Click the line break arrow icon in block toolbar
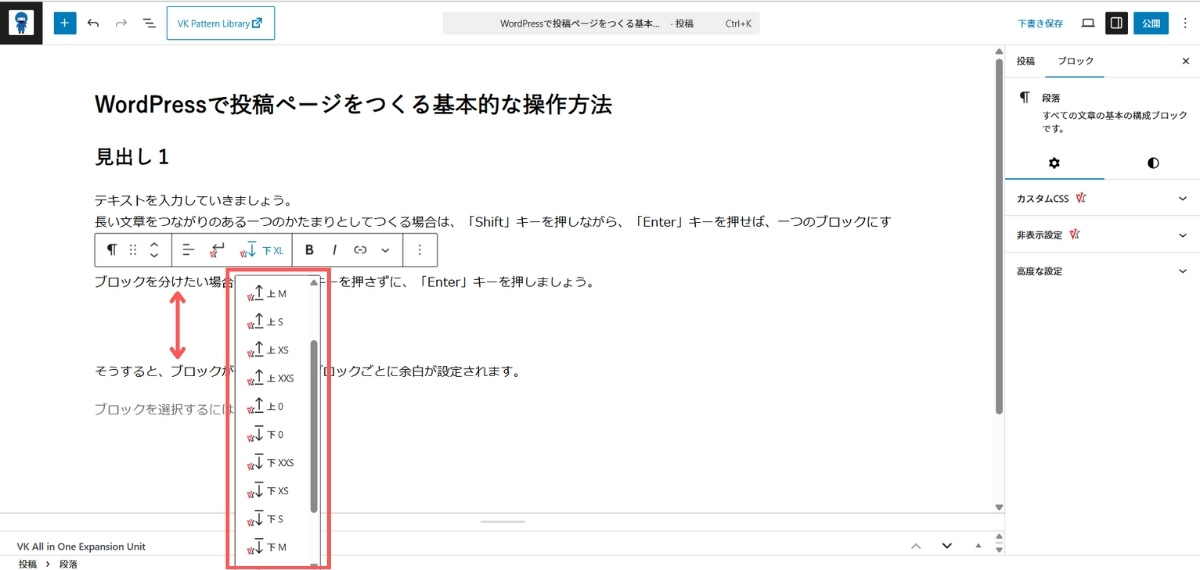1200x570 pixels. (x=217, y=249)
